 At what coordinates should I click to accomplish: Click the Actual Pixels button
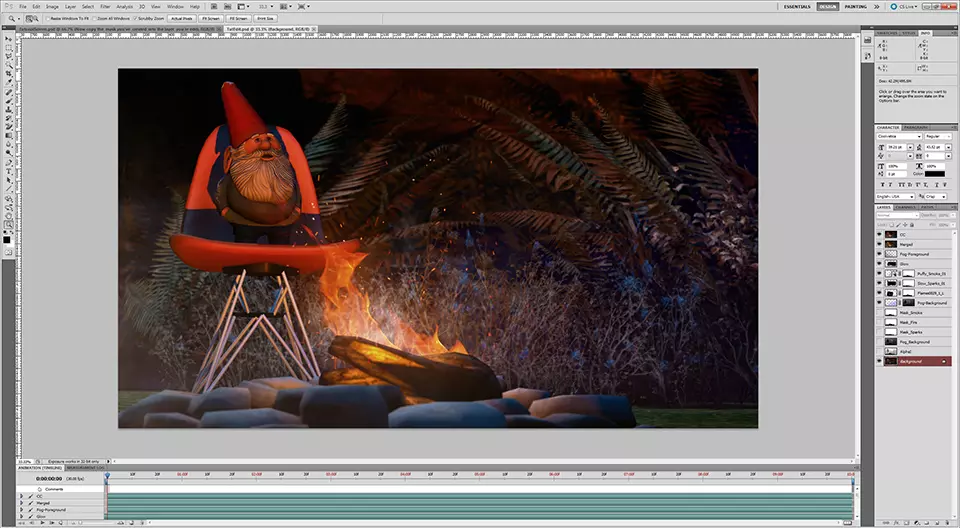pos(181,18)
